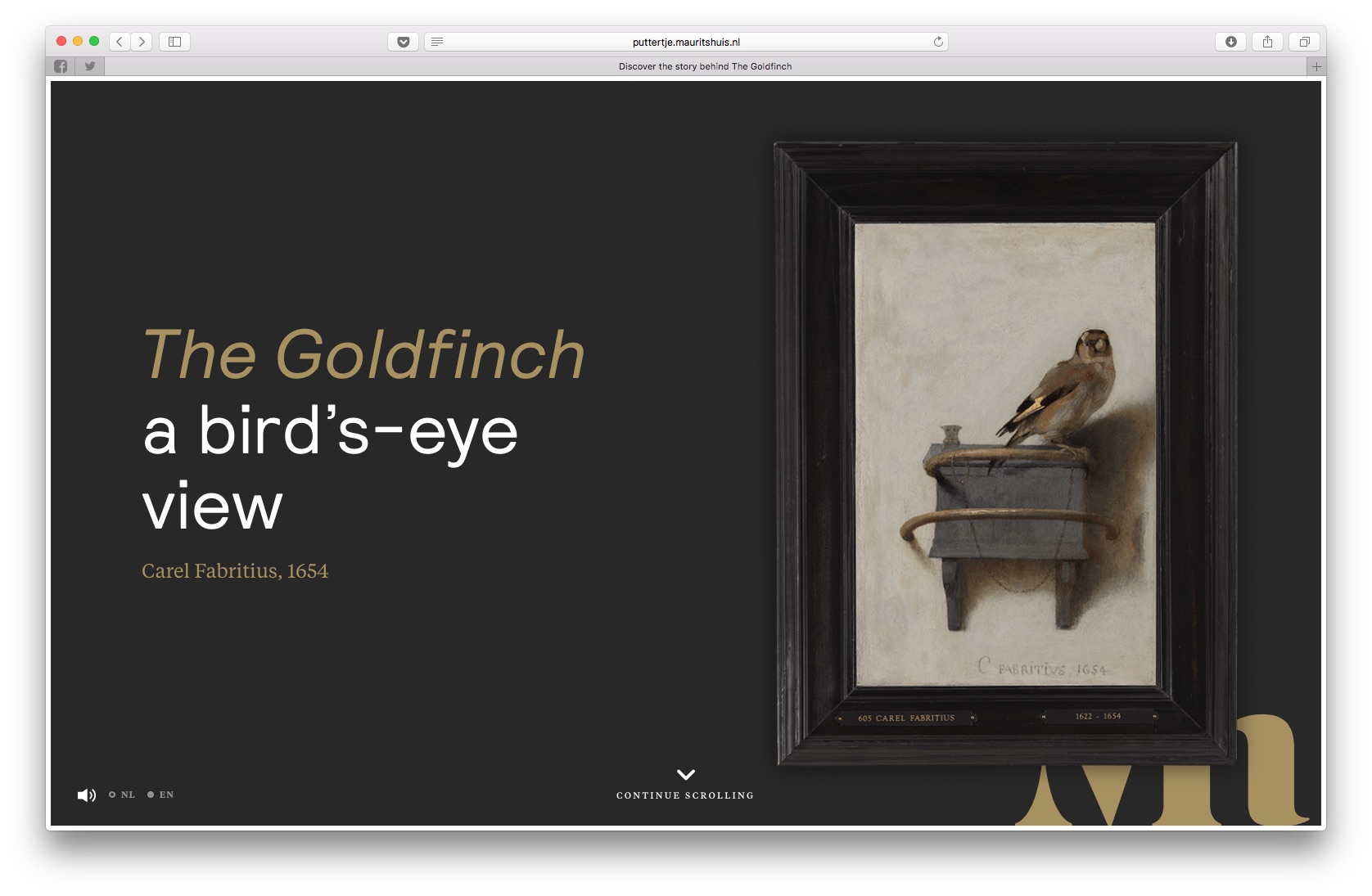
Task: Minimize window with yellow button
Action: click(x=78, y=41)
